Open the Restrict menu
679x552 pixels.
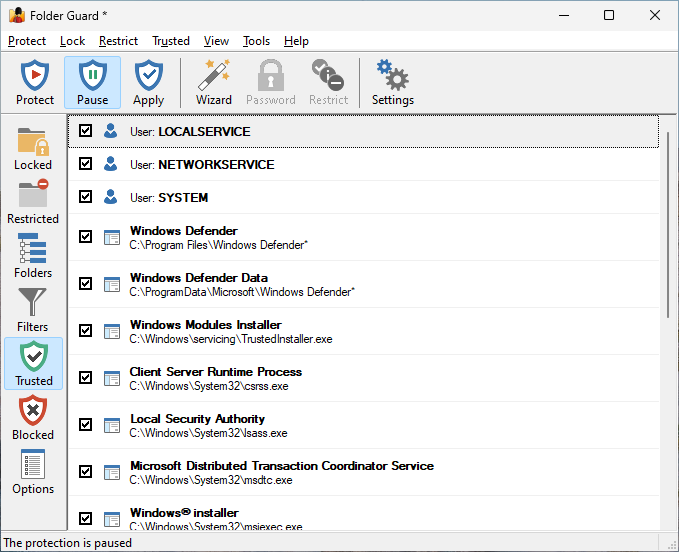118,41
